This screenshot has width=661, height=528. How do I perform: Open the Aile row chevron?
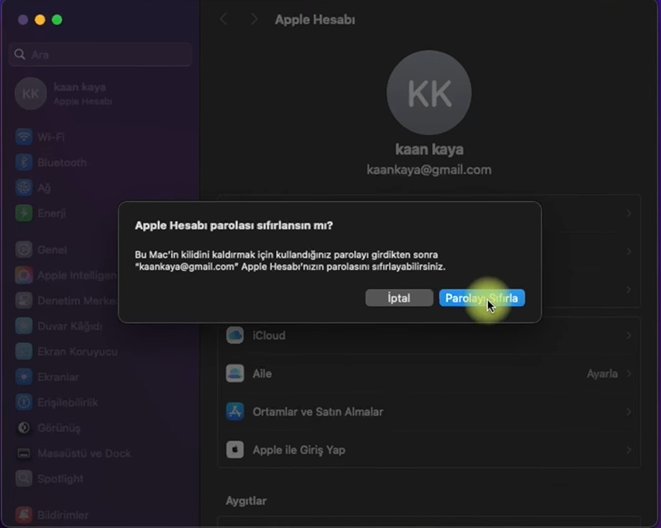point(629,373)
